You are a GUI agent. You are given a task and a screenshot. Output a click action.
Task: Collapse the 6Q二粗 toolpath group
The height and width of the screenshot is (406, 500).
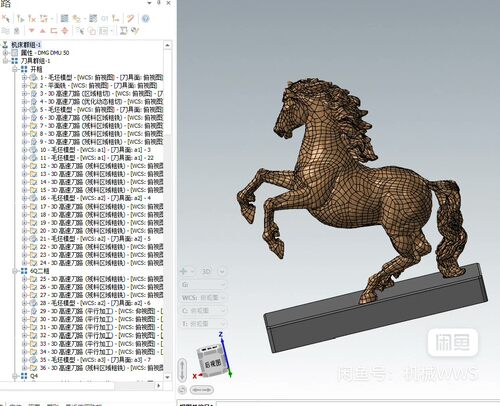click(x=15, y=271)
